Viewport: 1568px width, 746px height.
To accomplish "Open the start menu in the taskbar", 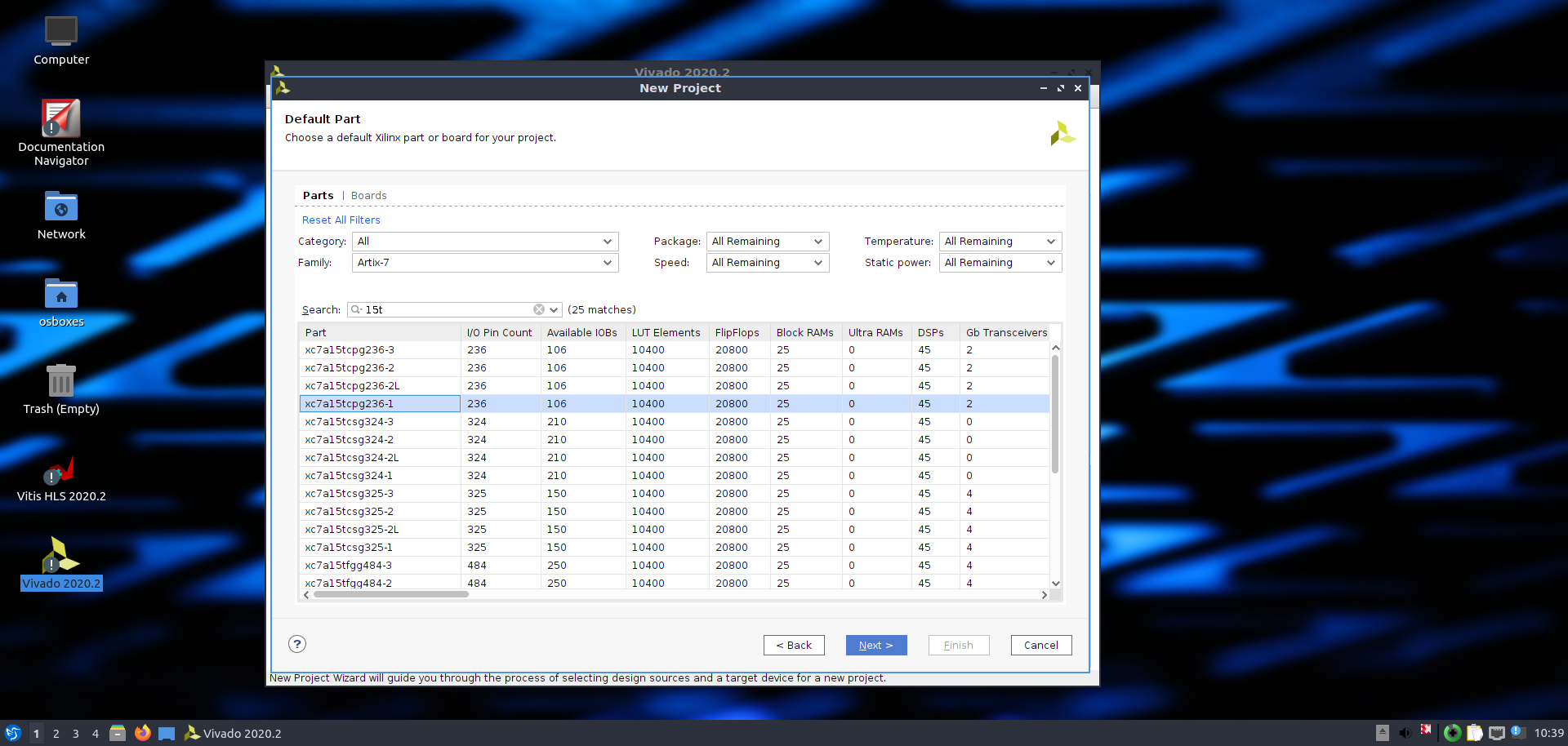I will [x=12, y=733].
